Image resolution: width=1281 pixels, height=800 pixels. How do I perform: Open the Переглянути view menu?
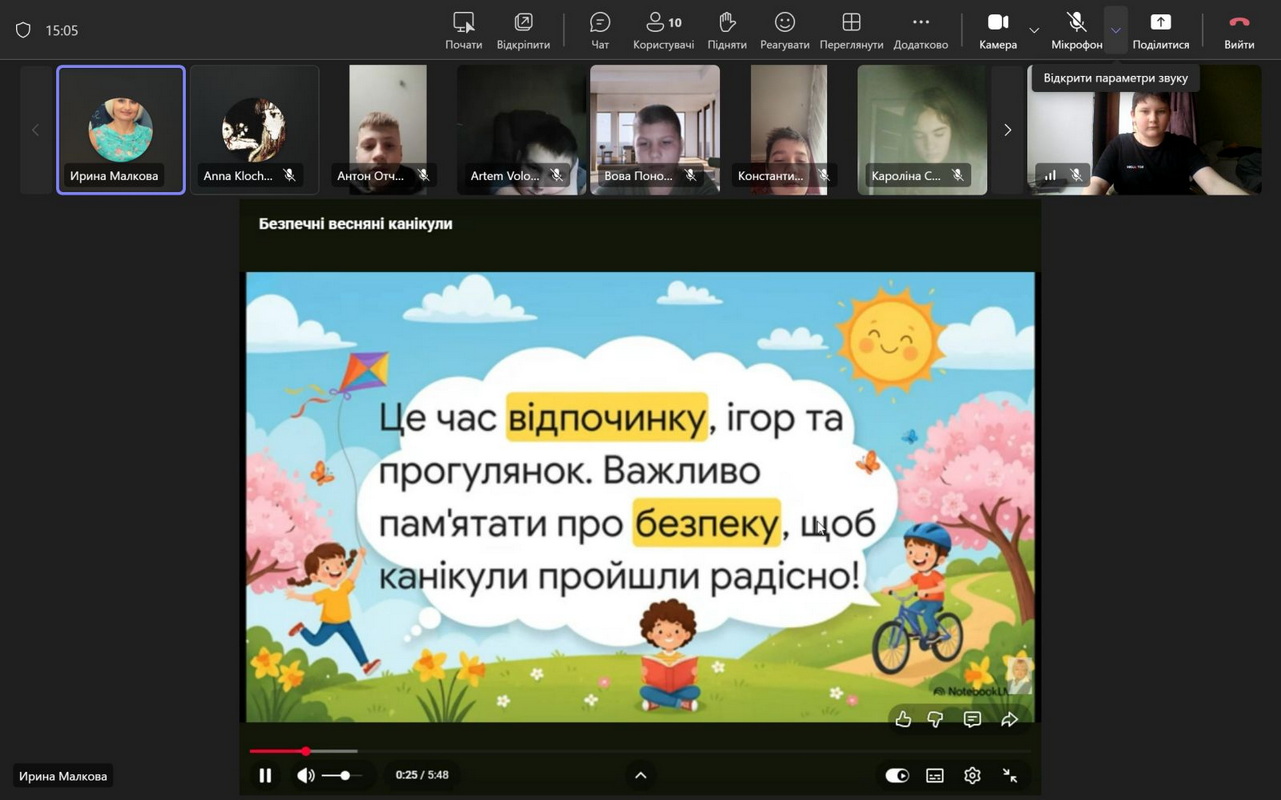851,30
